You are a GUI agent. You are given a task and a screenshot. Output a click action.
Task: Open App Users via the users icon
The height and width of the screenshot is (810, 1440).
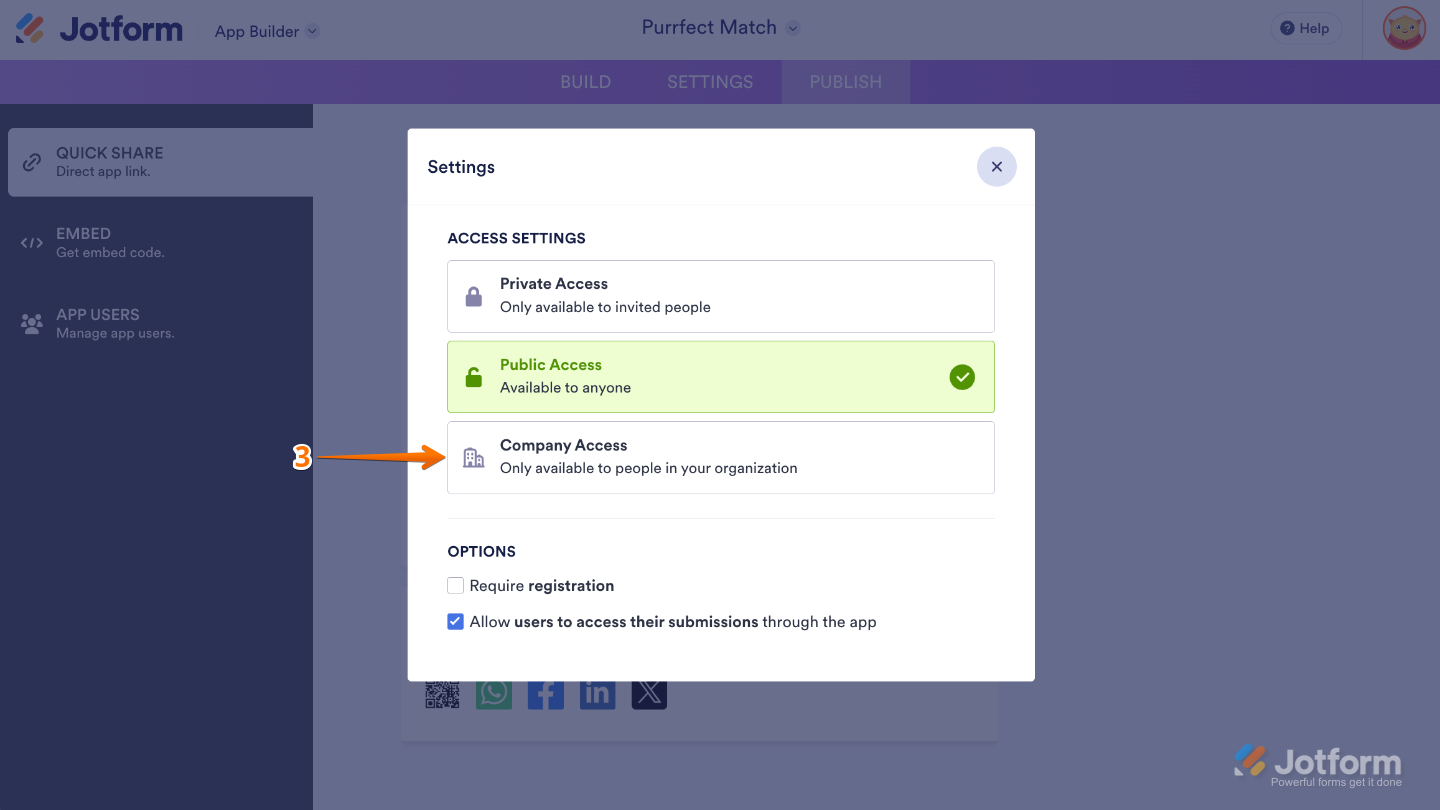coord(31,323)
